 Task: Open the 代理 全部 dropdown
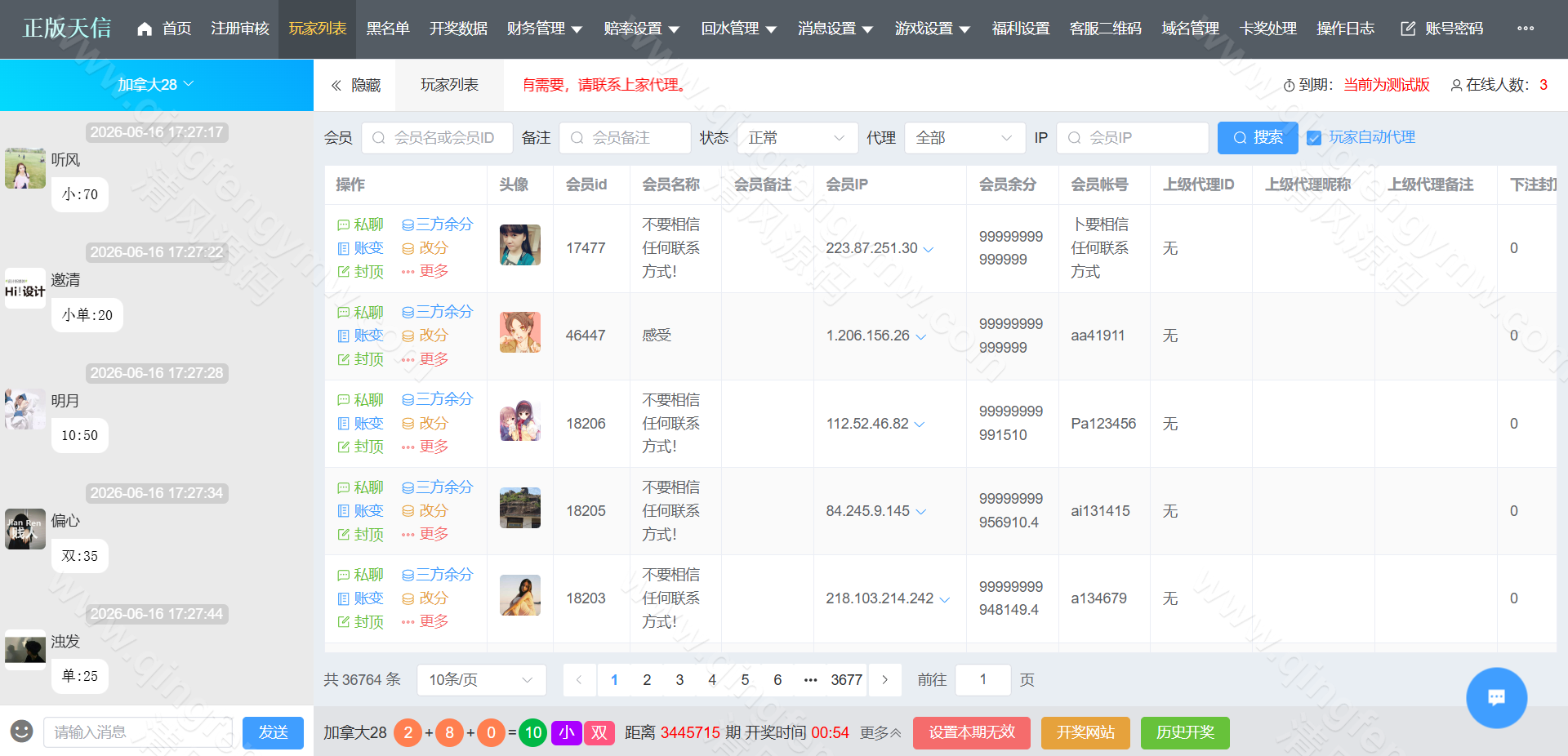click(964, 138)
